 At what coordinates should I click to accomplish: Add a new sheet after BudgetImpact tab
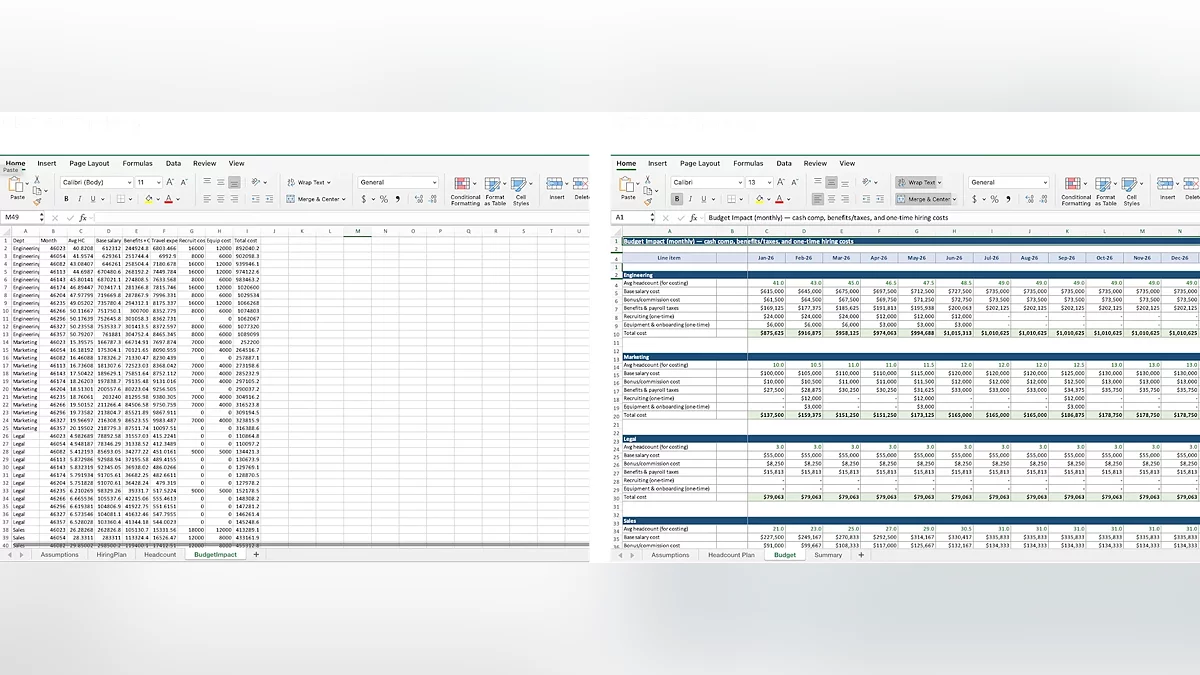tap(255, 554)
